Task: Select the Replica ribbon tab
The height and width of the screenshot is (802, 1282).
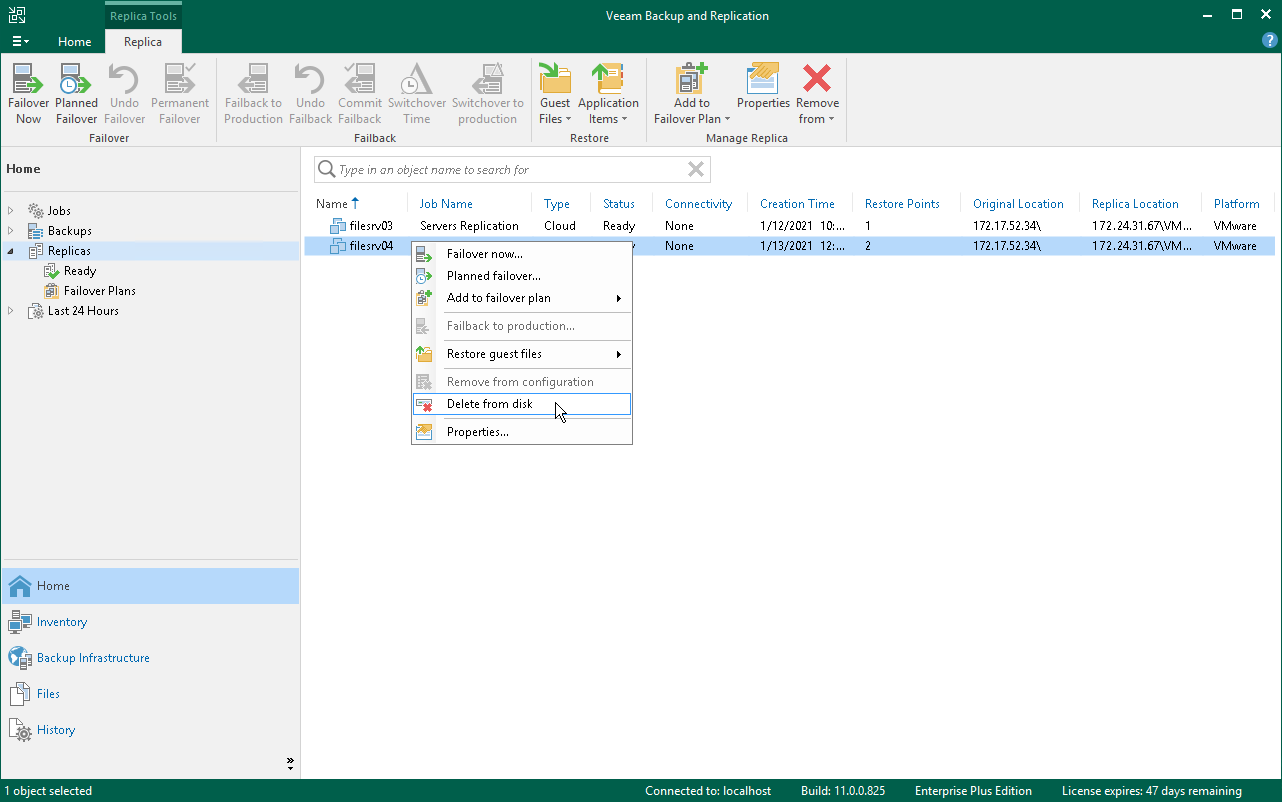Action: (143, 42)
